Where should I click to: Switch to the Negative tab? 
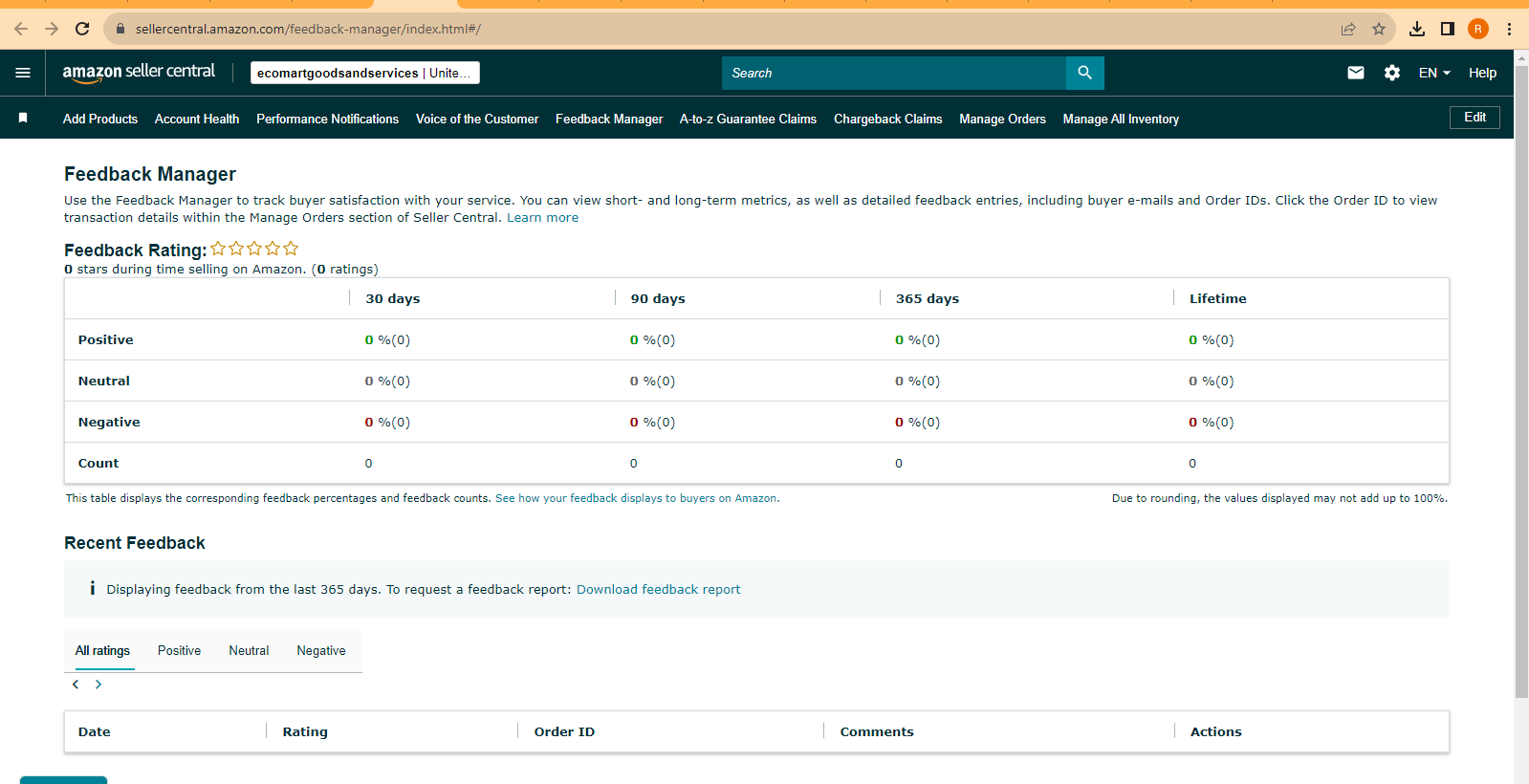321,650
